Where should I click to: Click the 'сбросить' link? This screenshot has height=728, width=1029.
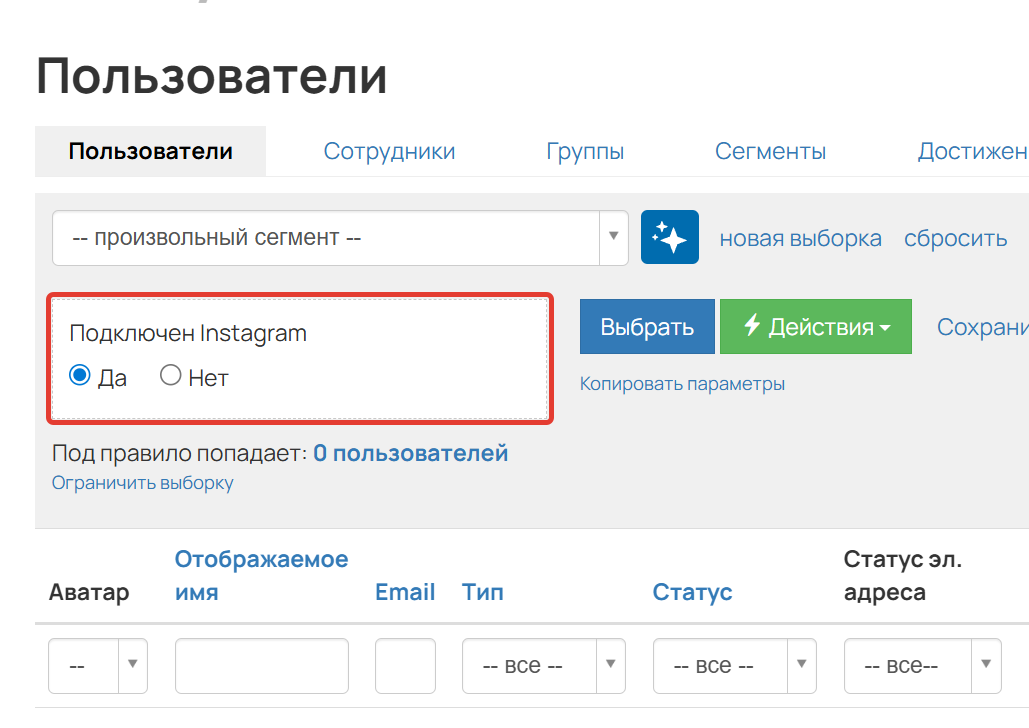coord(956,238)
